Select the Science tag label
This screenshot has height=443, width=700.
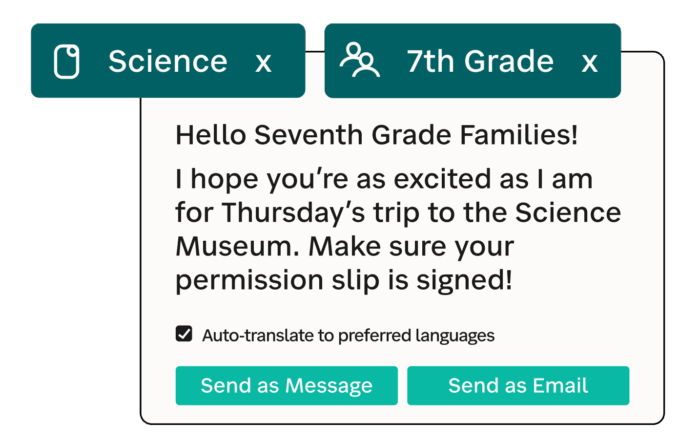167,62
